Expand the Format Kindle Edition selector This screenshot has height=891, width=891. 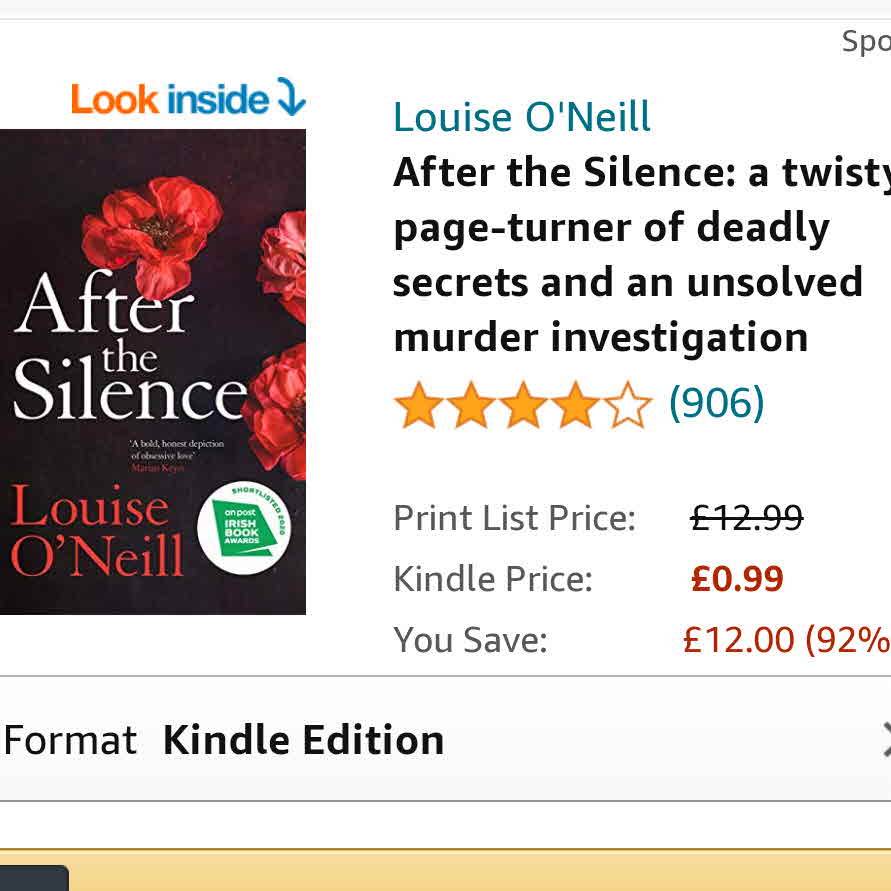[x=446, y=739]
